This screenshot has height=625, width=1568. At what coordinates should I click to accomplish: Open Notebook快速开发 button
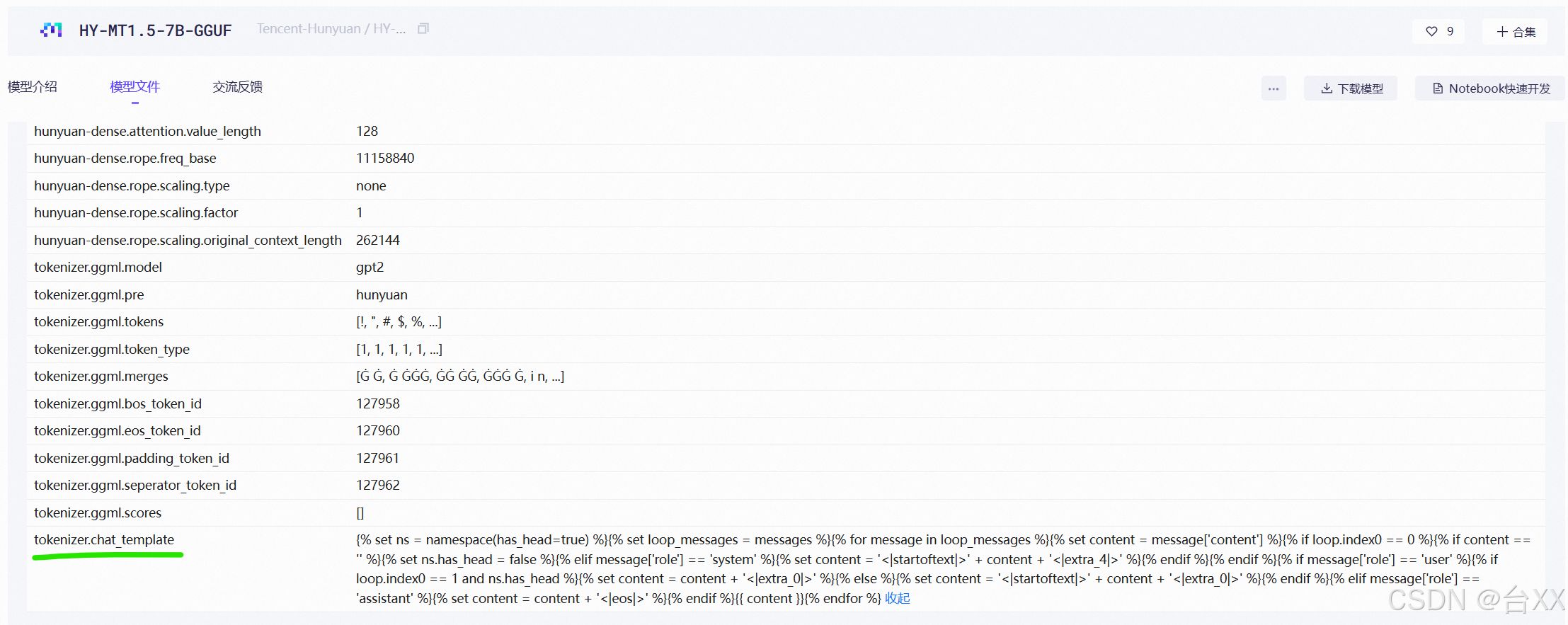tap(1490, 88)
